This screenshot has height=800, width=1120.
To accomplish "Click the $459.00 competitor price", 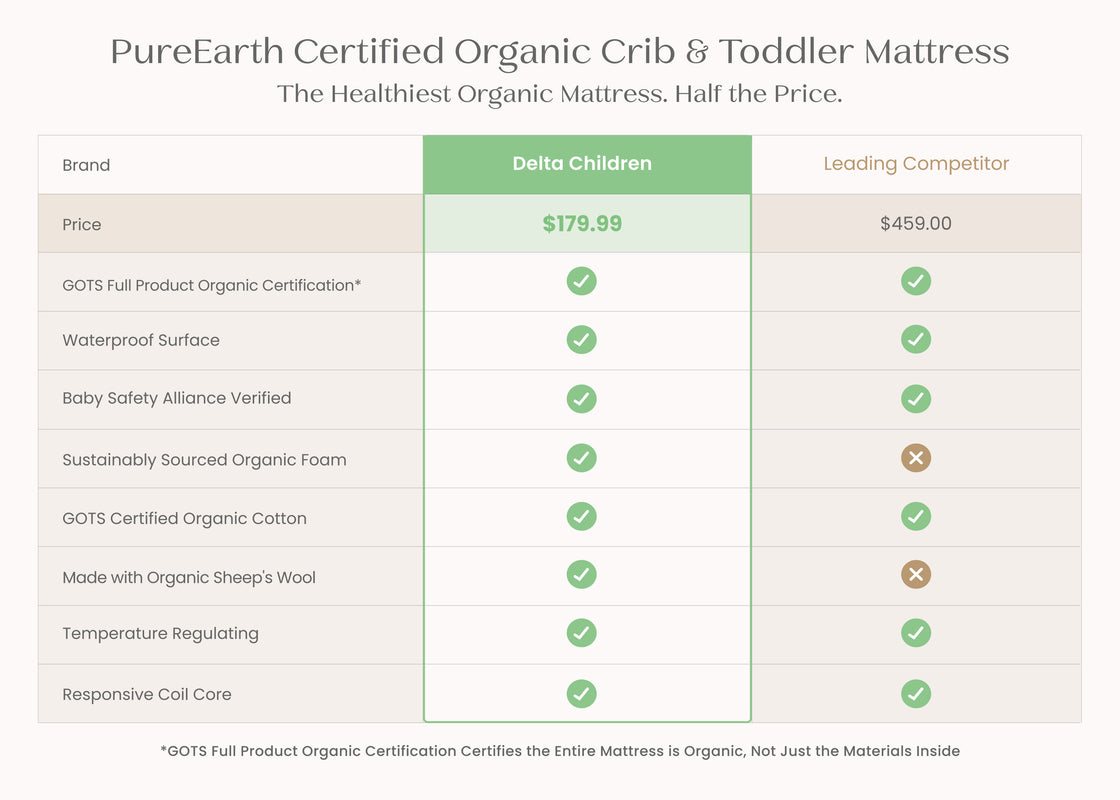I will [916, 224].
